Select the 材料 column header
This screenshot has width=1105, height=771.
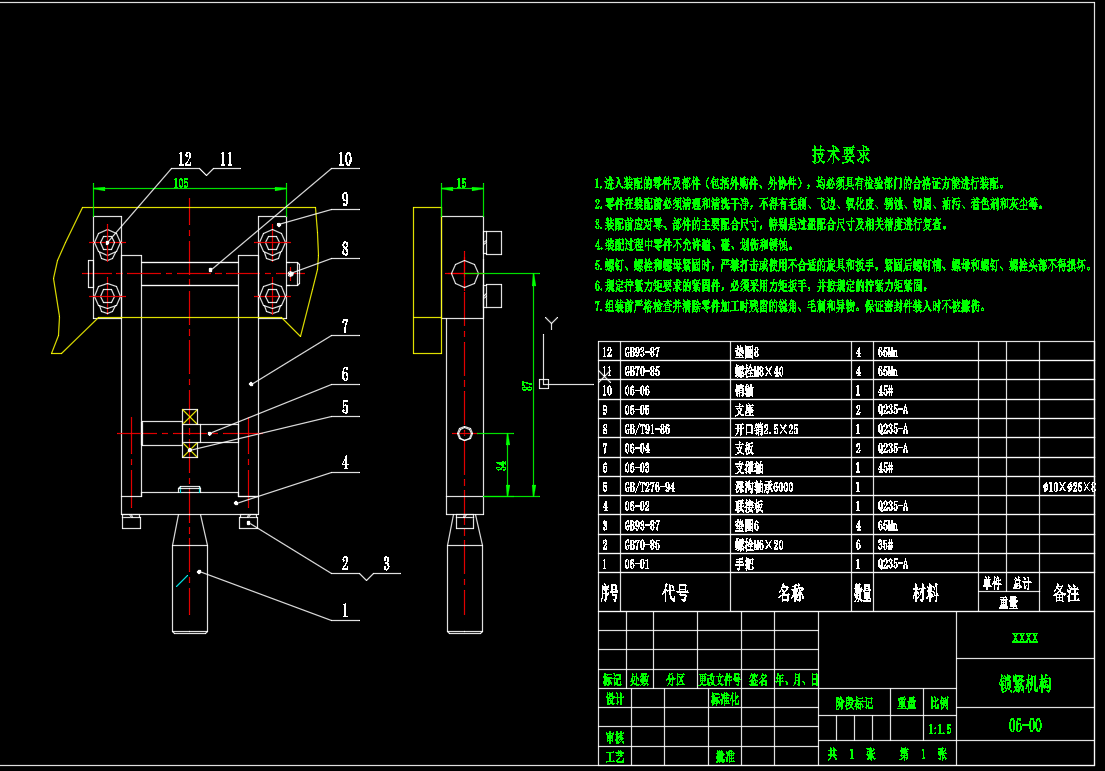coord(925,594)
